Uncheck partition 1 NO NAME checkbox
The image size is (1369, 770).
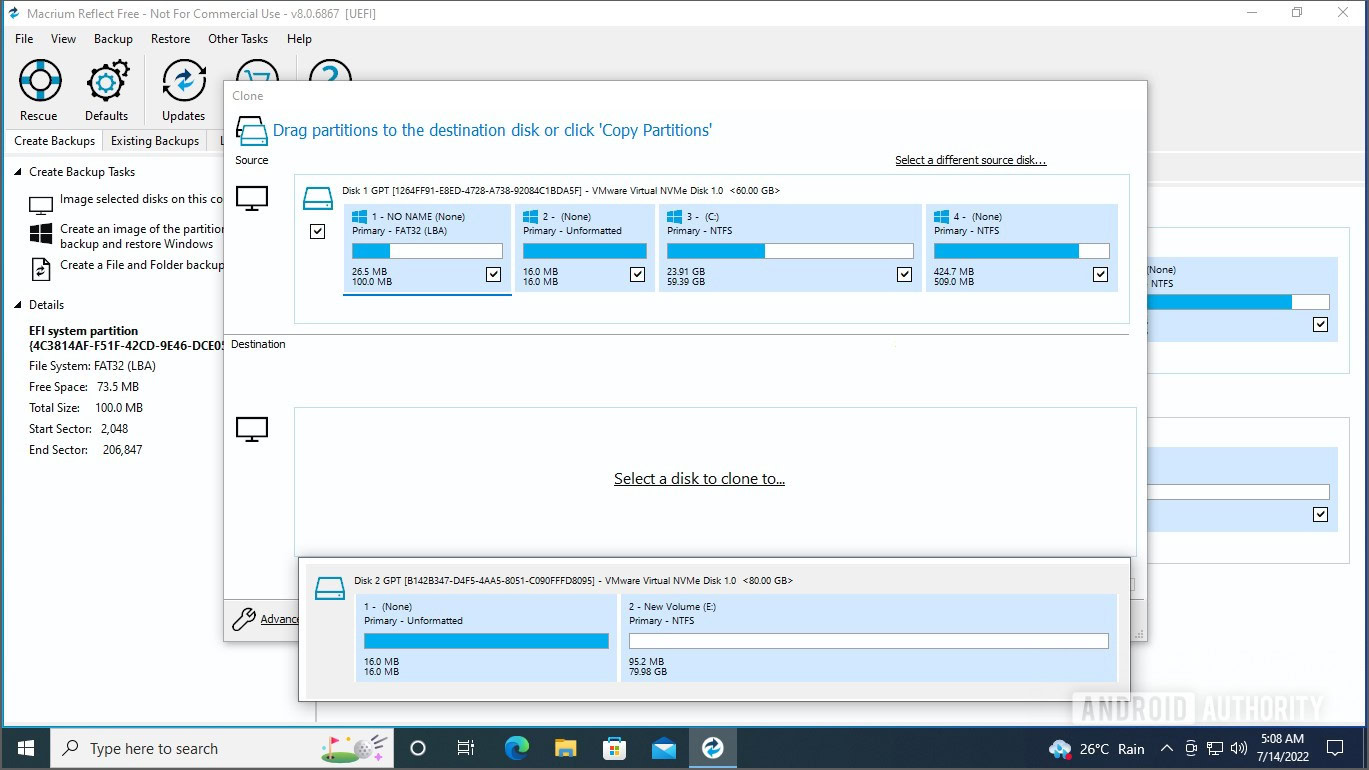pos(493,274)
